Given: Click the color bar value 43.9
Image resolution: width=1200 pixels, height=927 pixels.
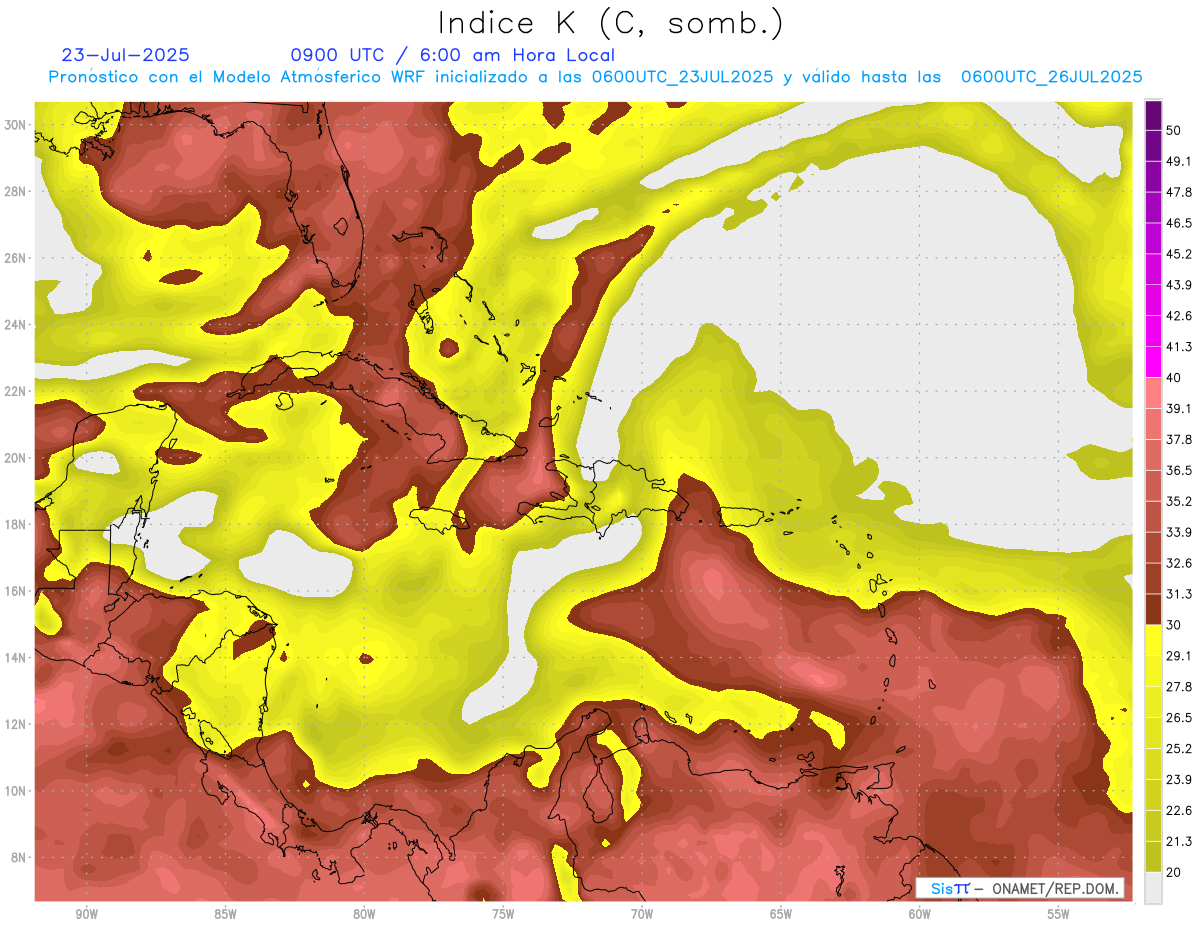Looking at the screenshot, I should [1180, 285].
